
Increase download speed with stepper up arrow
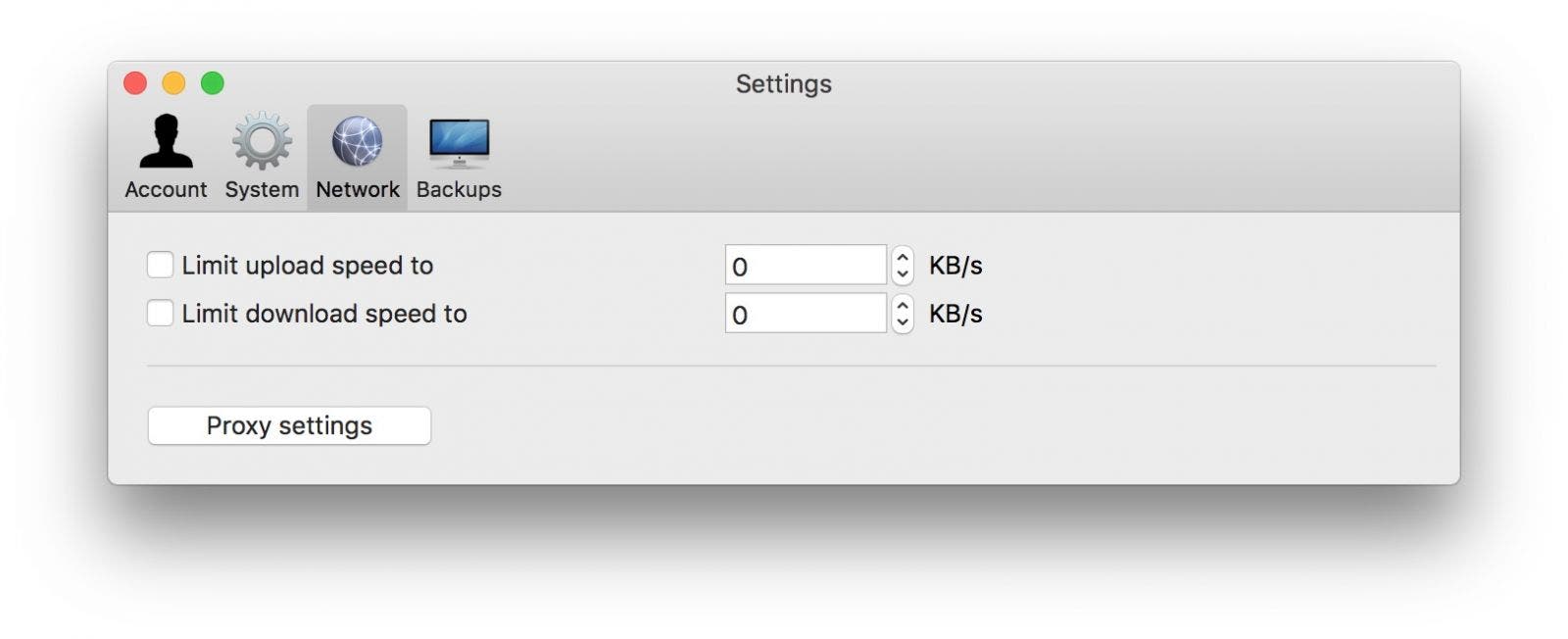click(x=903, y=304)
